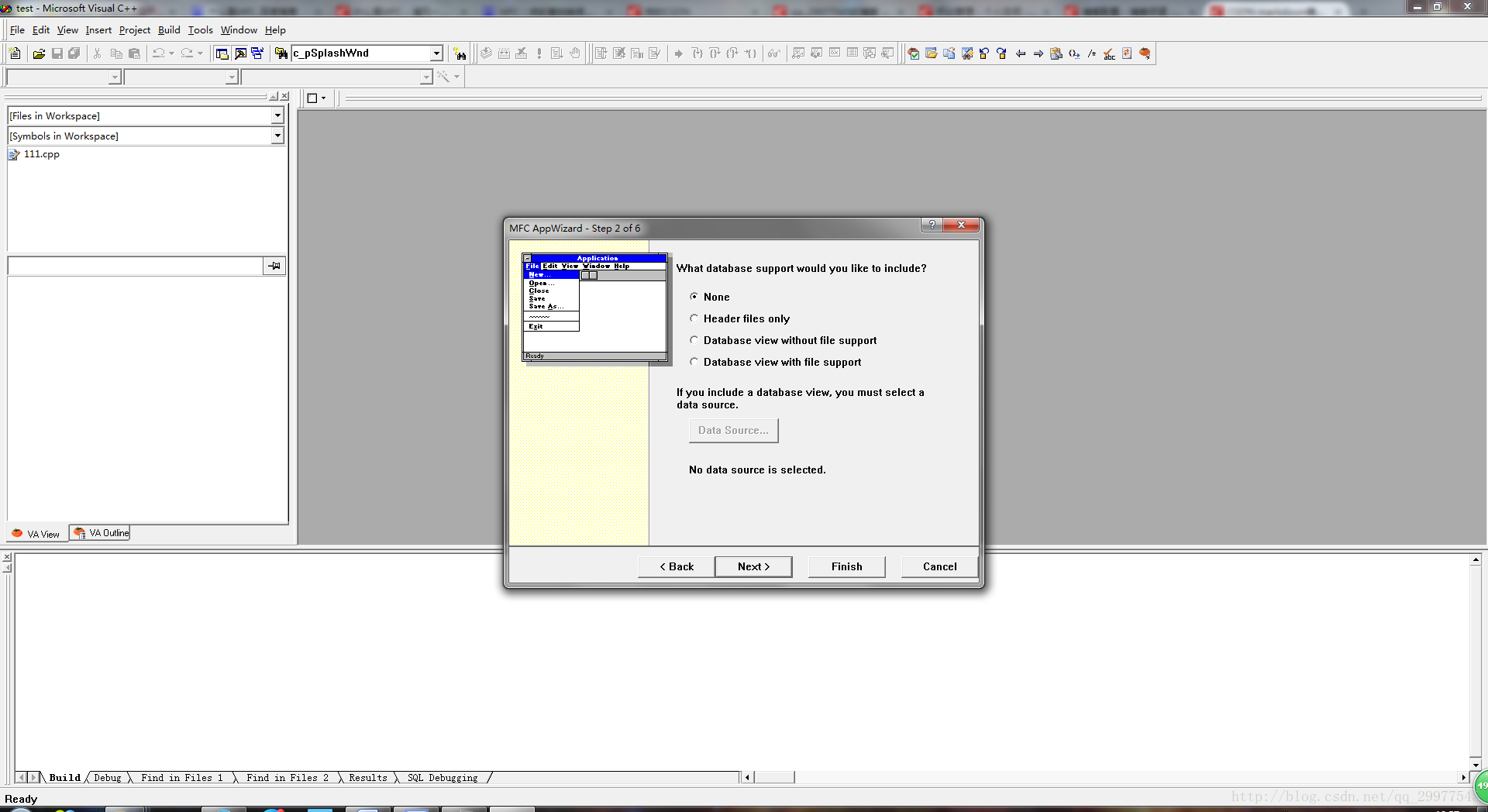Image resolution: width=1488 pixels, height=812 pixels.
Task: Open the Insert menu
Action: 98,30
